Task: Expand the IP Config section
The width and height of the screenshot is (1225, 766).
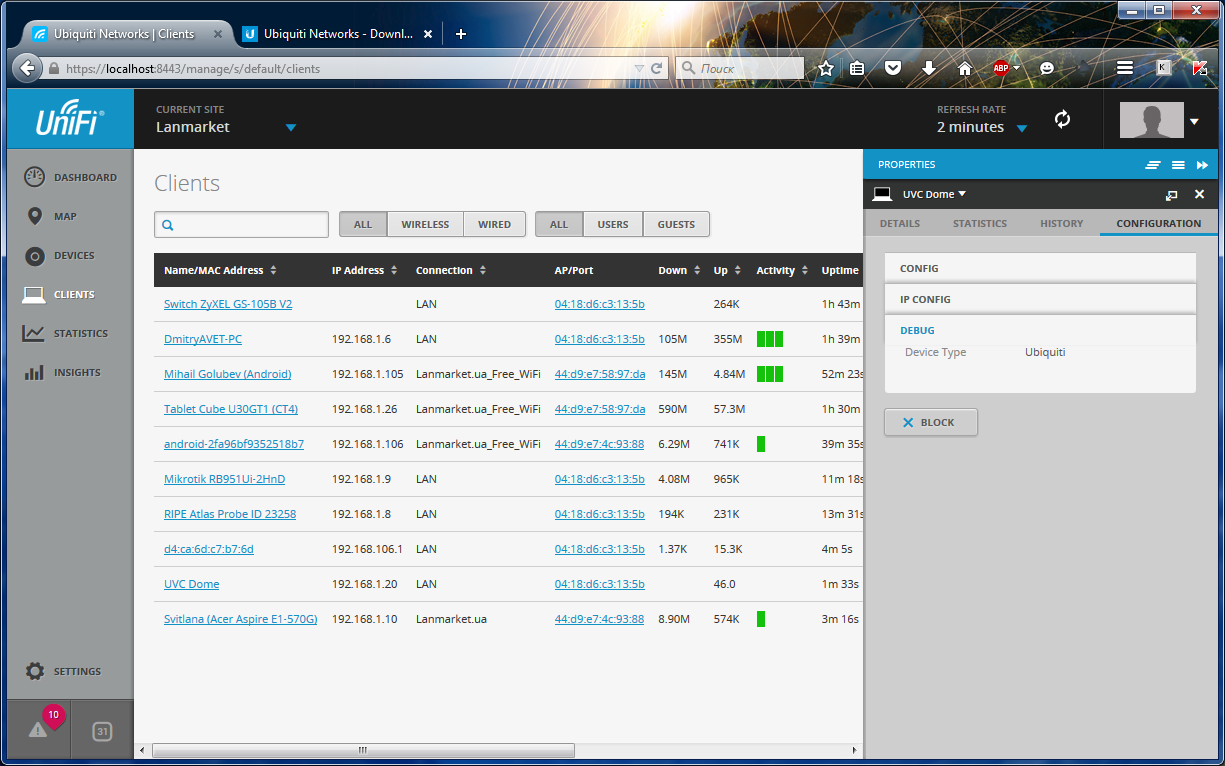Action: point(1040,299)
